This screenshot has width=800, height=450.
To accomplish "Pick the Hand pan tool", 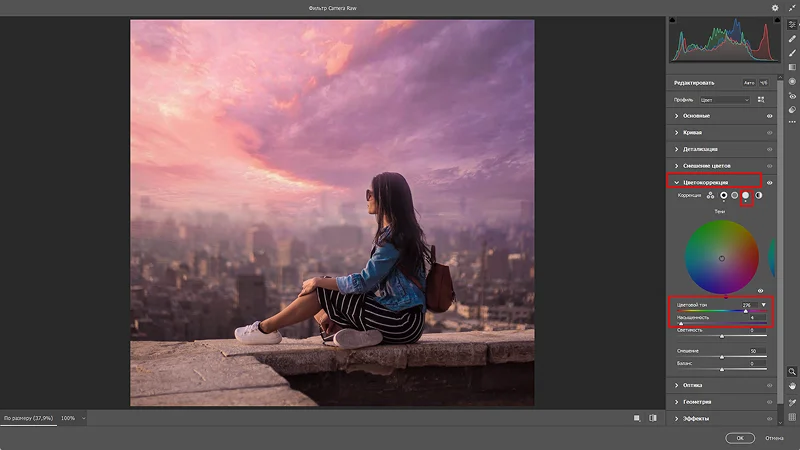I will (792, 386).
